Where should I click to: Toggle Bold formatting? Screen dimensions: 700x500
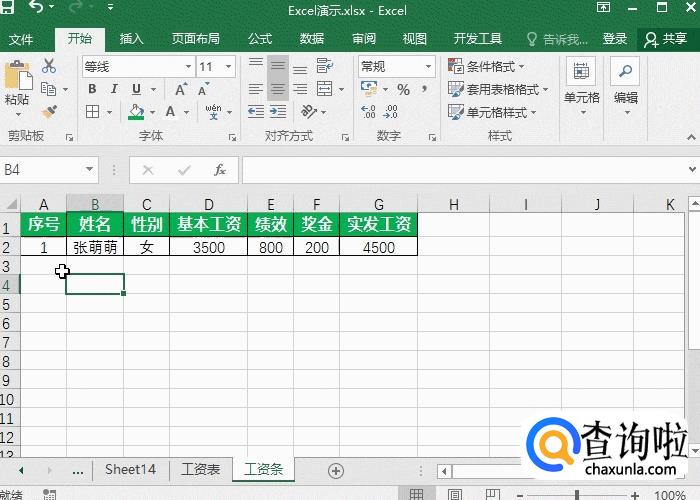pyautogui.click(x=92, y=89)
